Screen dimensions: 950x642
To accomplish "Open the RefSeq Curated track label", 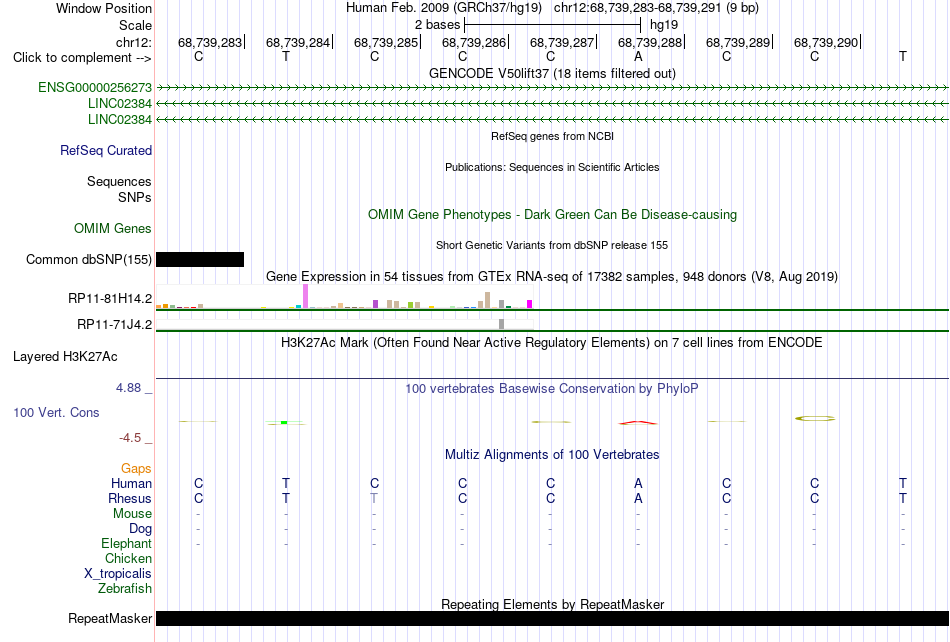I will (106, 150).
